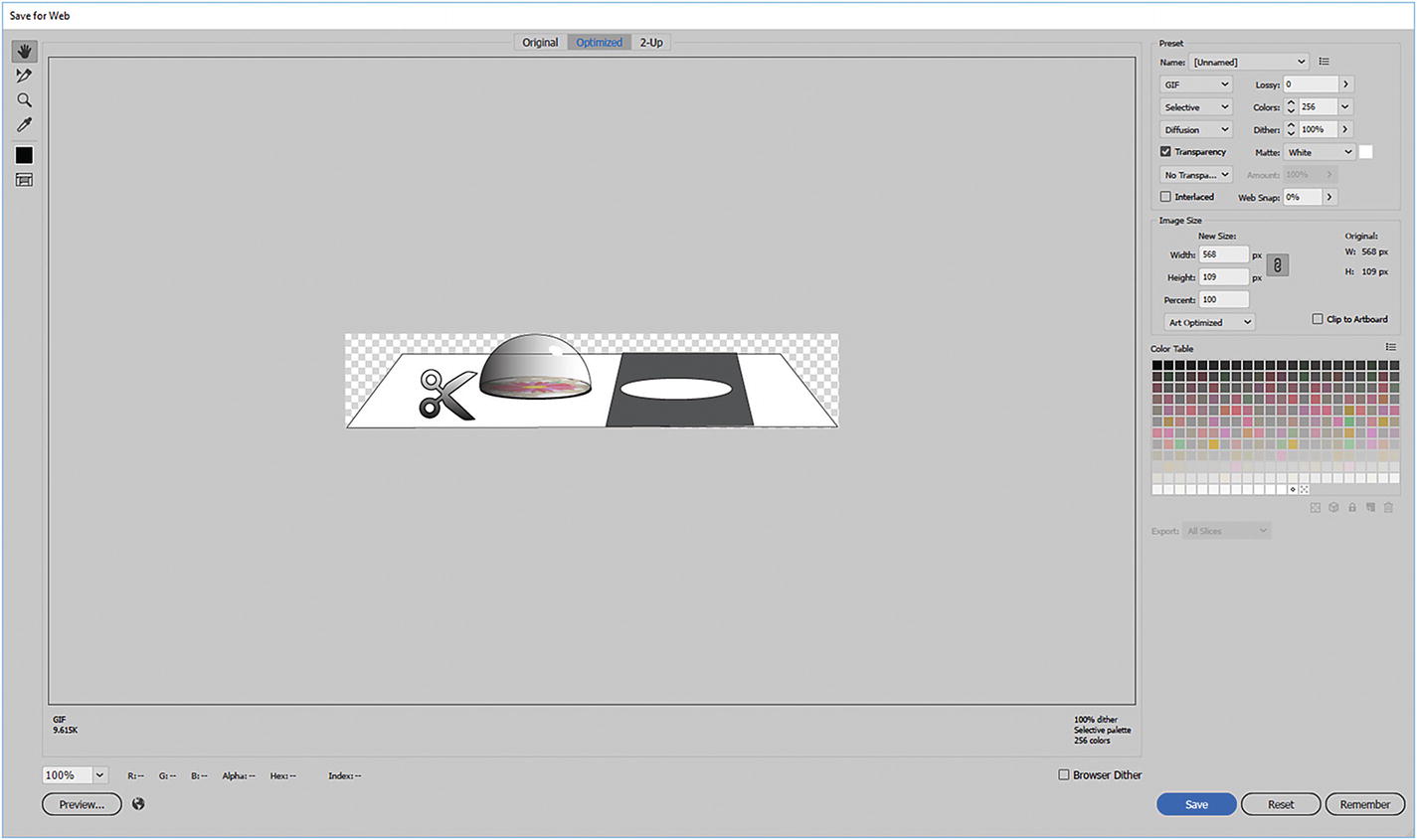
Task: Expand the Art Optimized dropdown
Action: [1208, 321]
